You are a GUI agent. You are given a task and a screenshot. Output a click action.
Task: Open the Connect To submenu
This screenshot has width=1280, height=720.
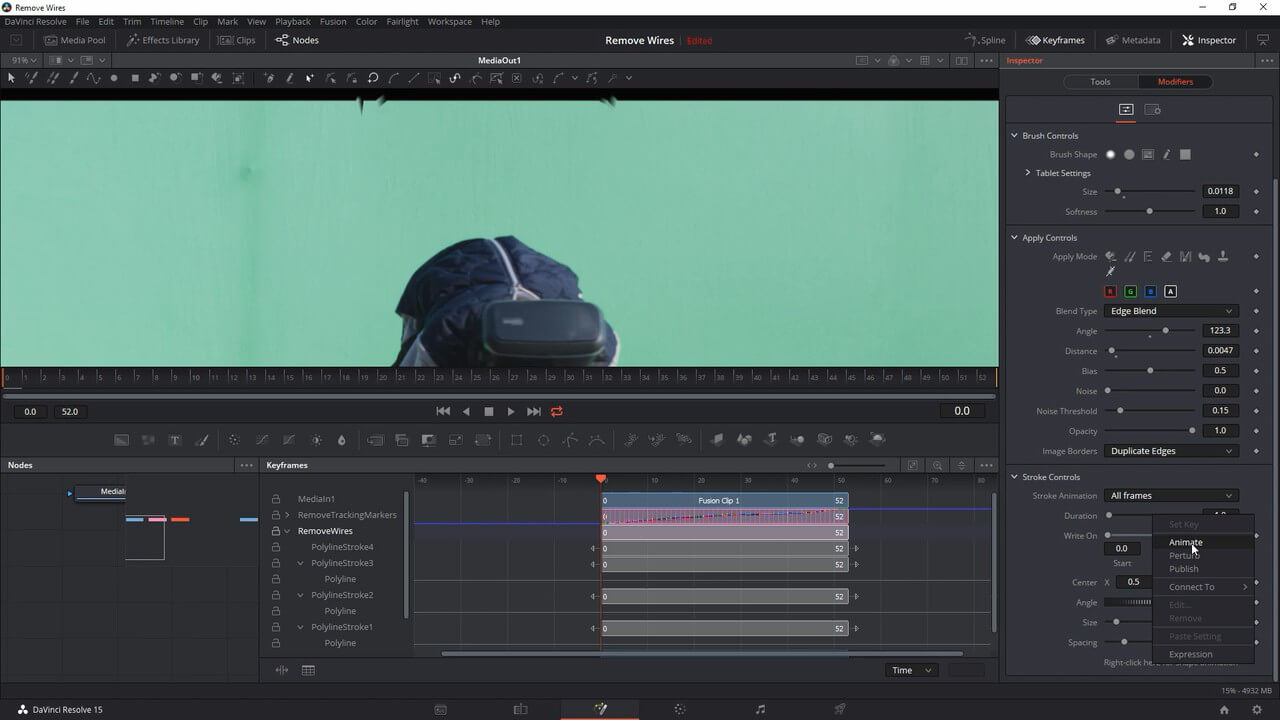[1202, 587]
